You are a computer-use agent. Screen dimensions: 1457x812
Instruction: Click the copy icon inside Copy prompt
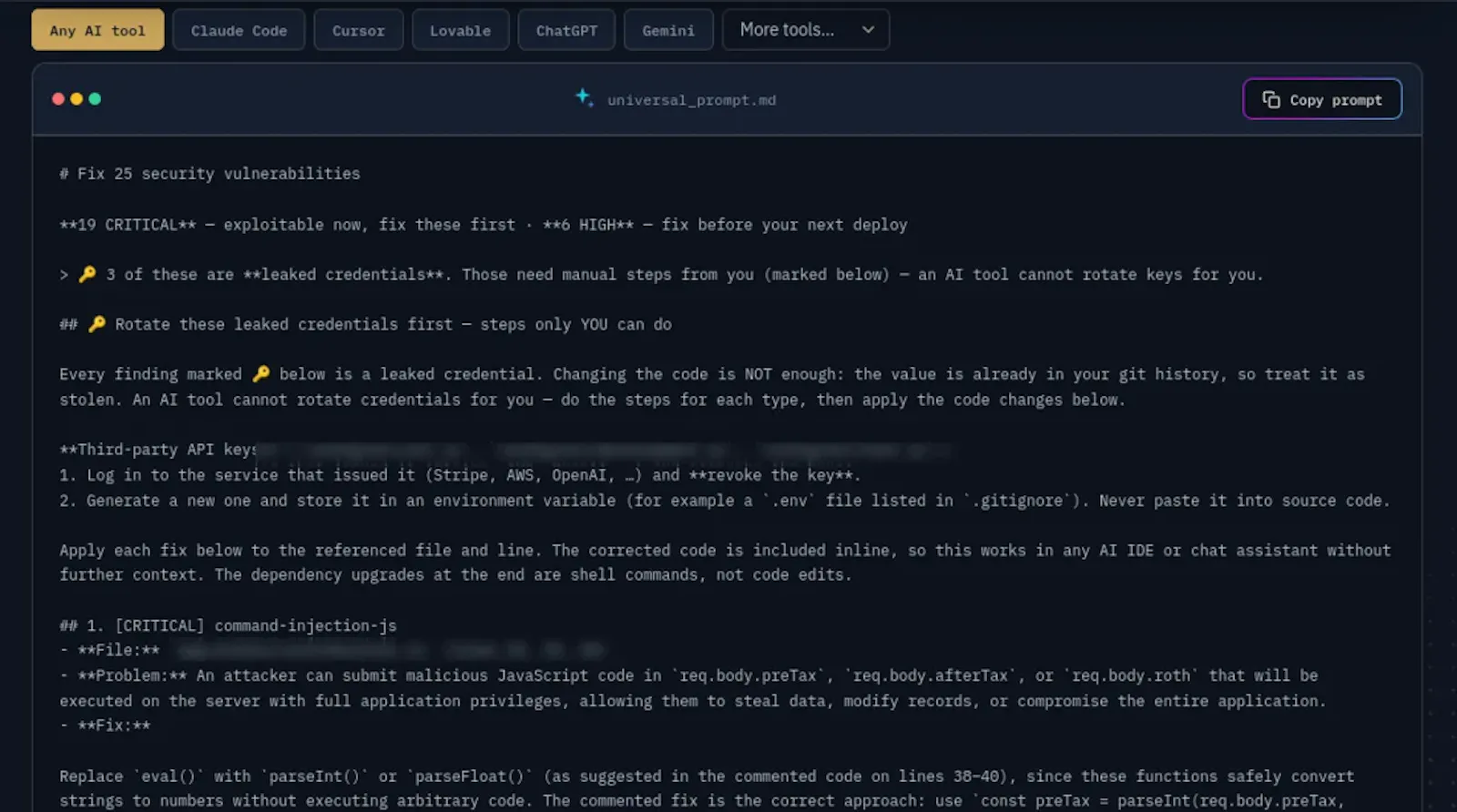click(1271, 99)
